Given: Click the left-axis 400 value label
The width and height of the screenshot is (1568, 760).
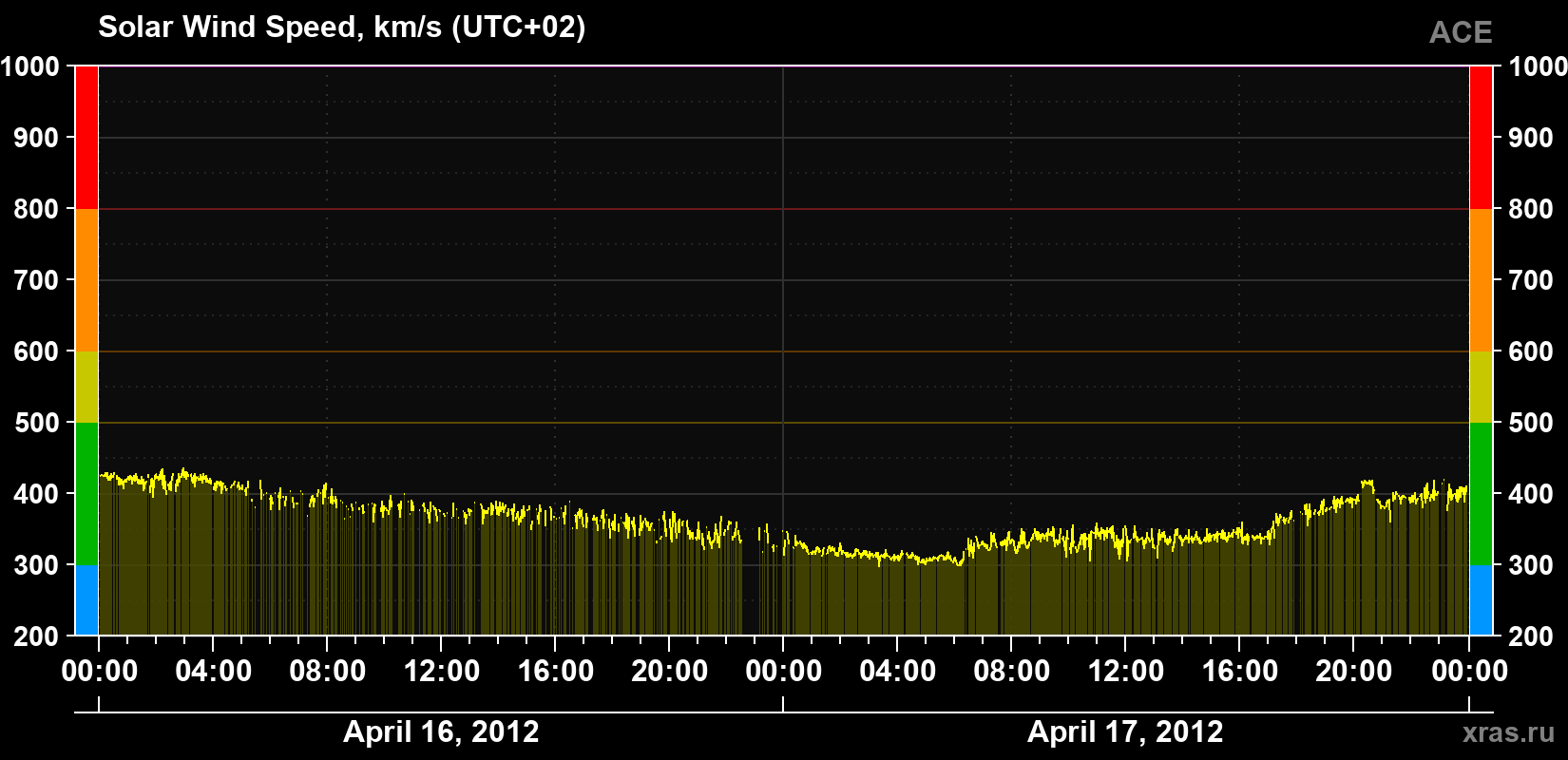Looking at the screenshot, I should (36, 494).
